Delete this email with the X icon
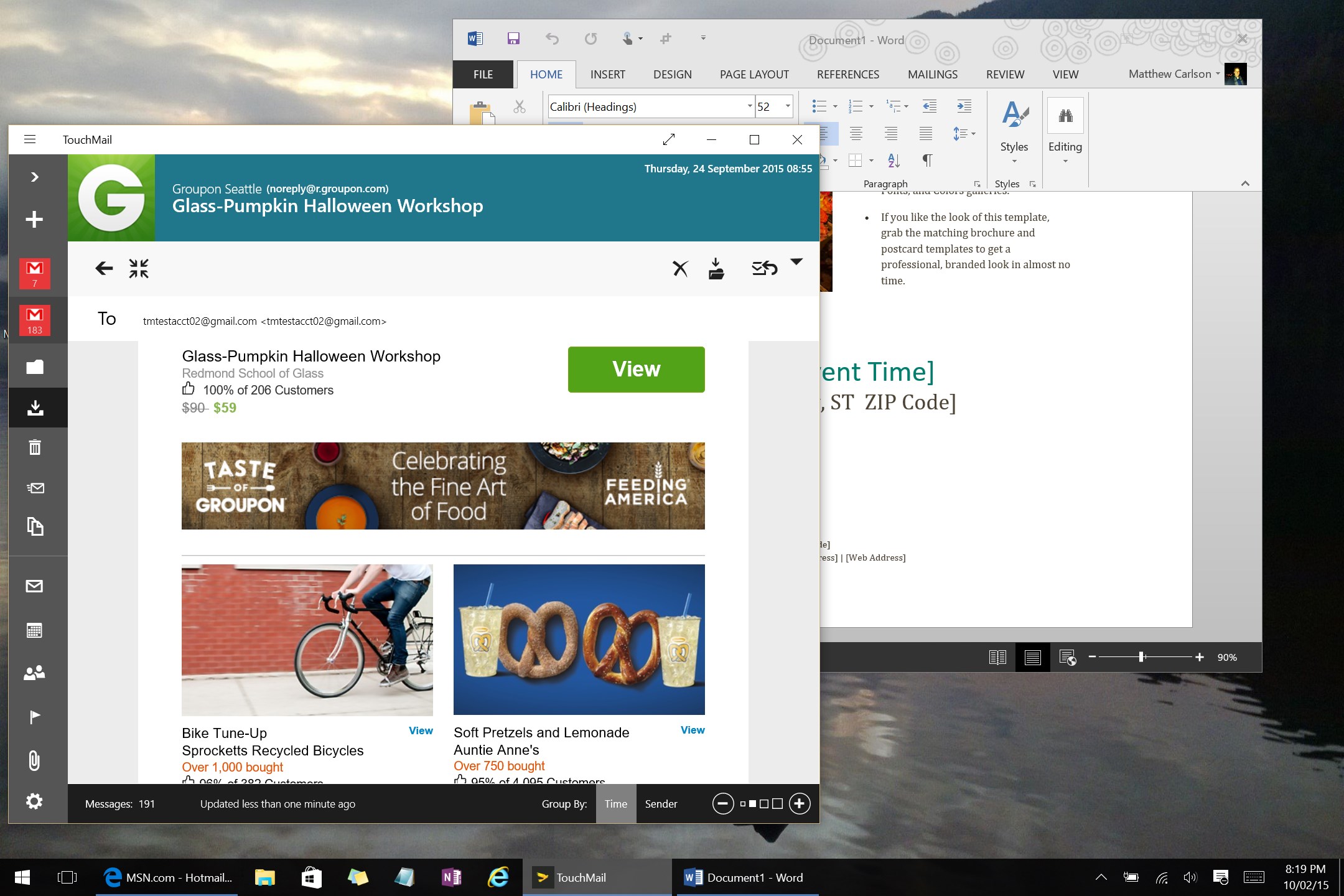 click(x=680, y=269)
